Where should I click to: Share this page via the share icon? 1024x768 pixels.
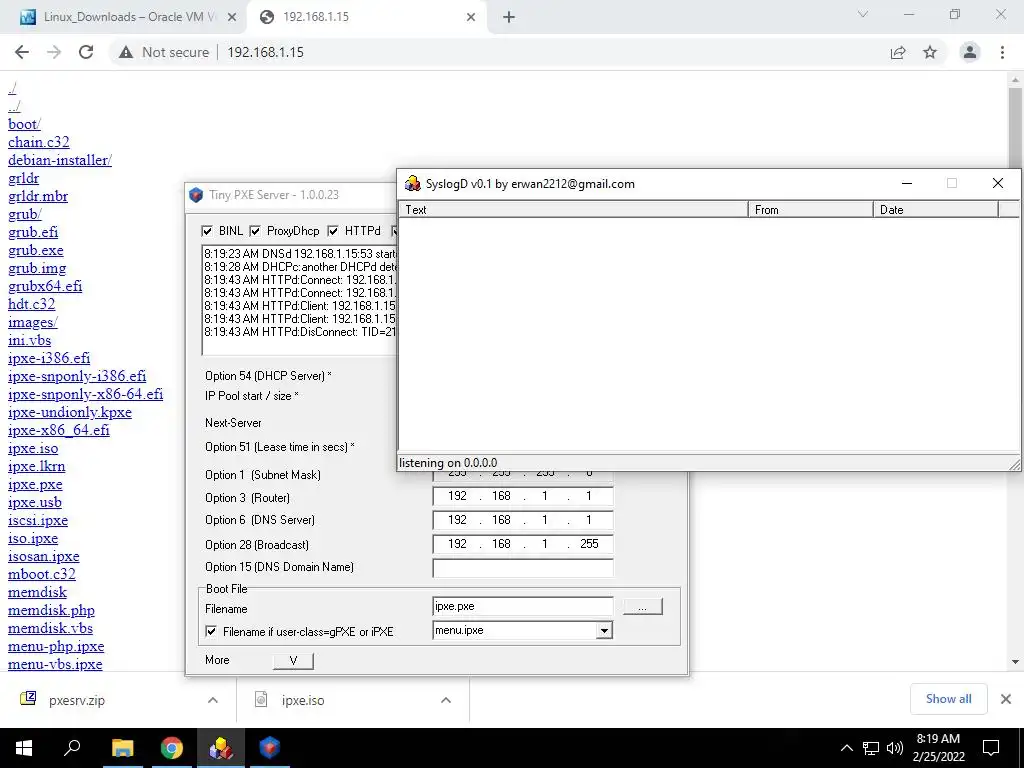pos(898,52)
